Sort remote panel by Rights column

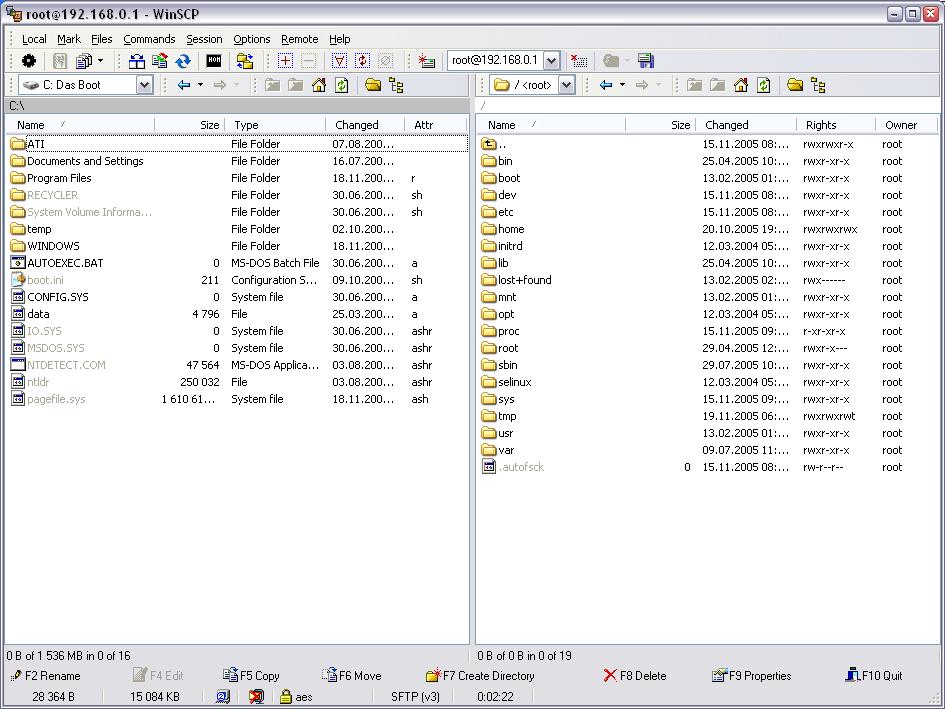click(836, 125)
